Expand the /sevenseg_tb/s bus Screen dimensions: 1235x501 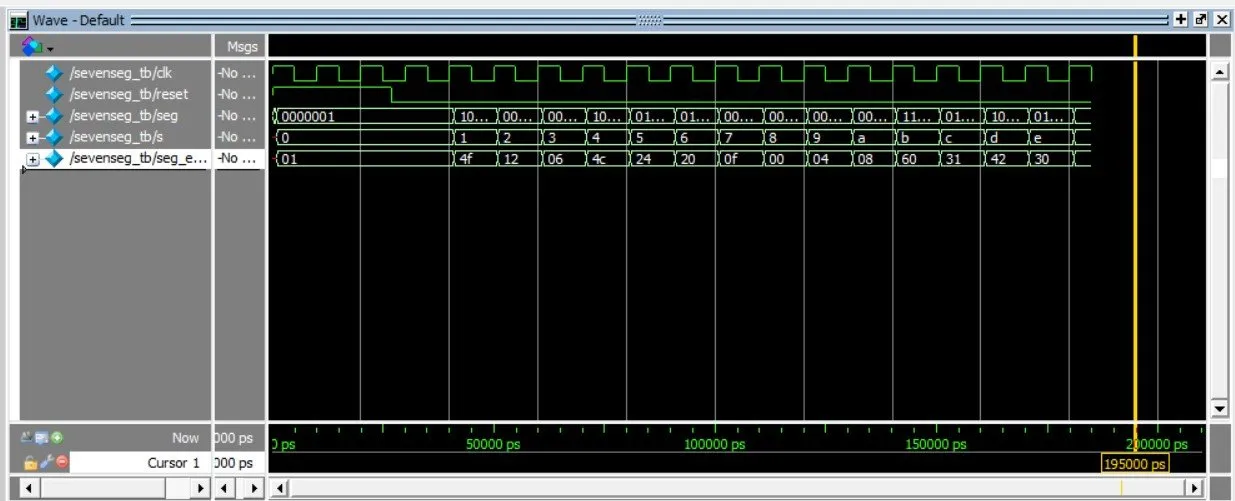pyautogui.click(x=33, y=138)
